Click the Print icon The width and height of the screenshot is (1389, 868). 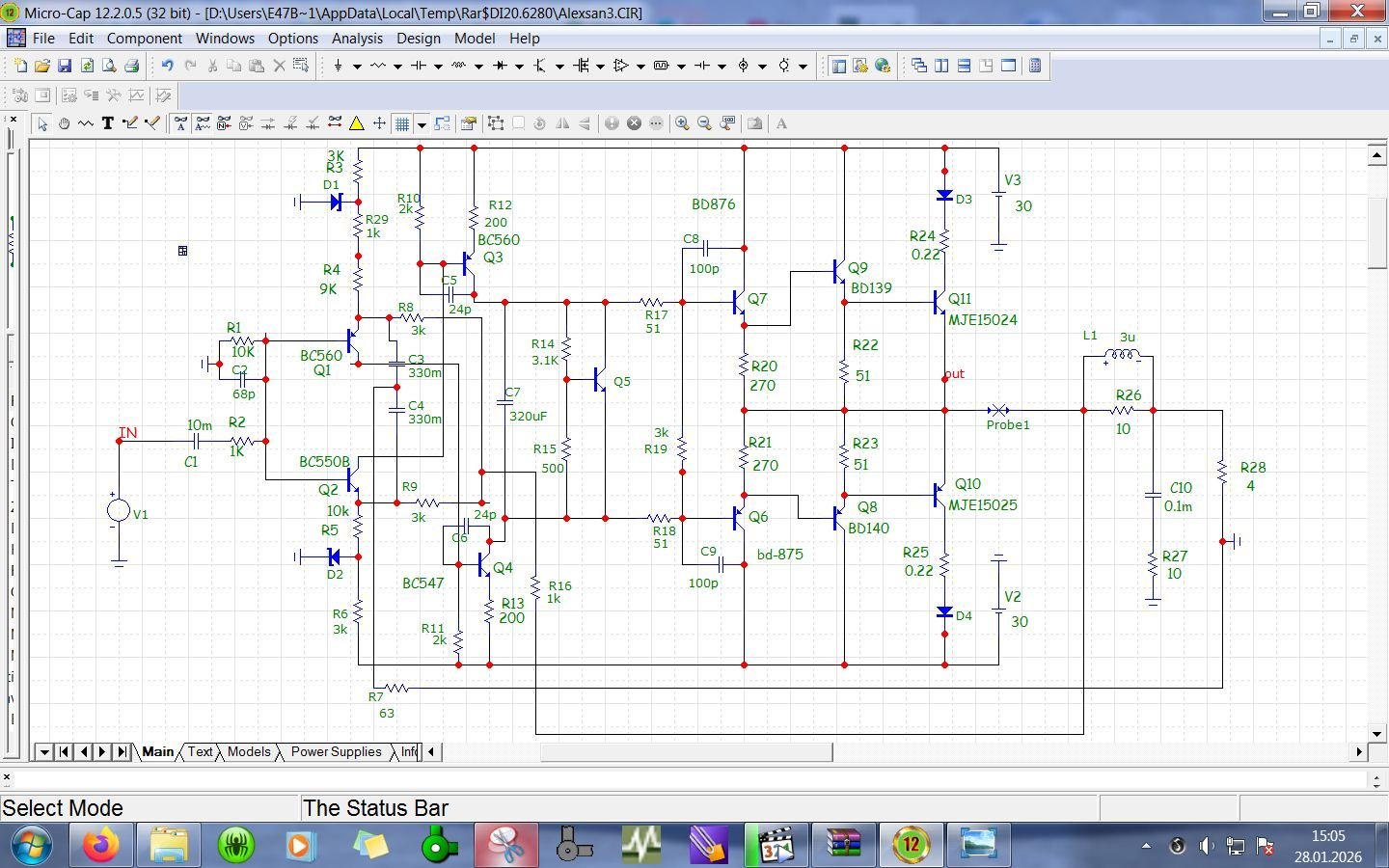point(131,66)
